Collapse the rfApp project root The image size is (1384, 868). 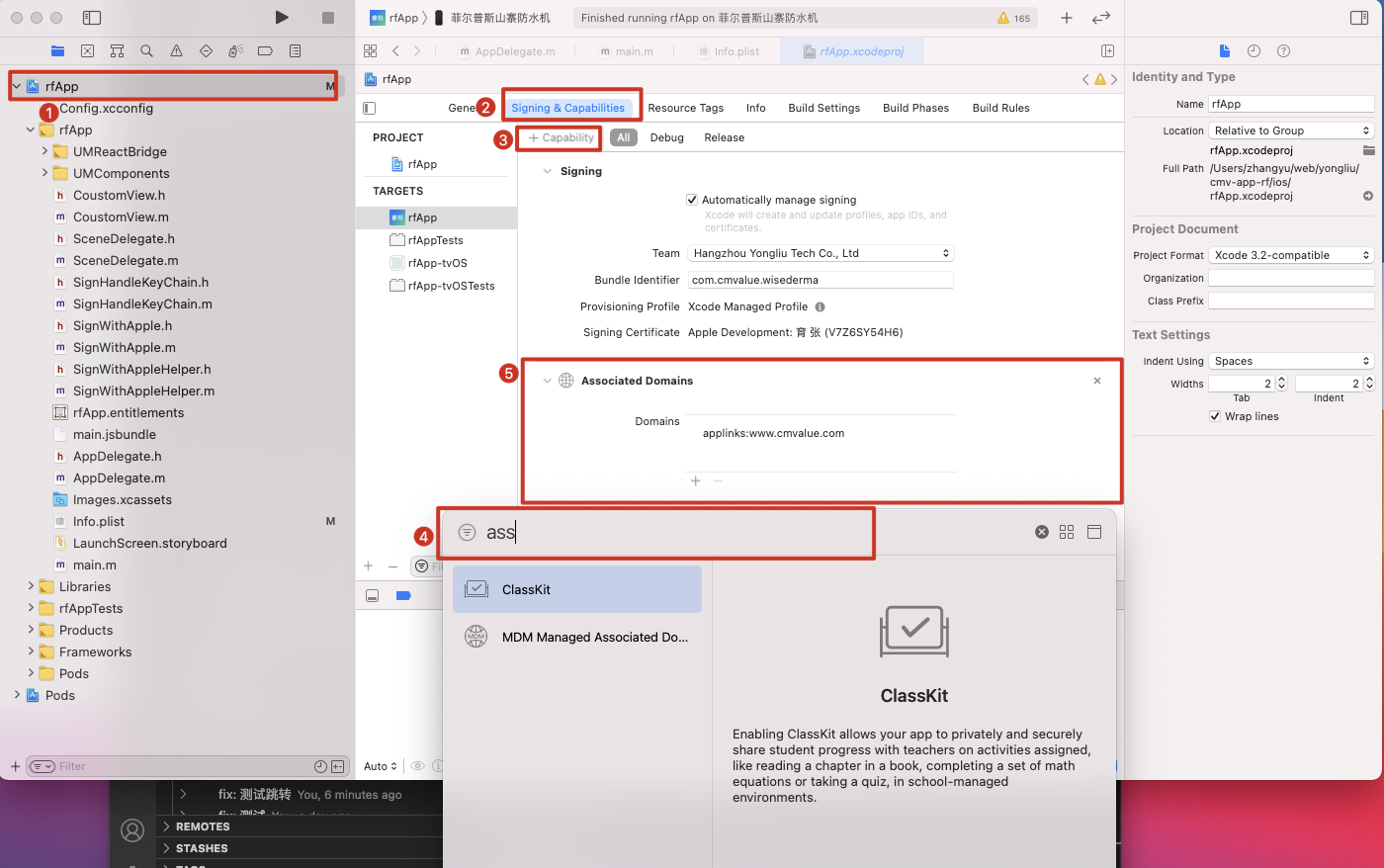coord(17,87)
